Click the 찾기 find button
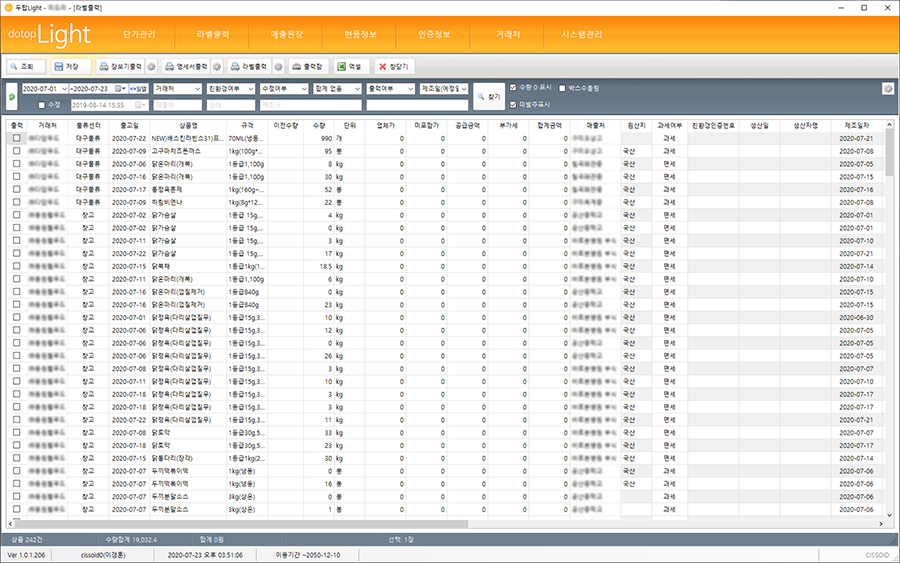Image resolution: width=900 pixels, height=563 pixels. (x=487, y=95)
